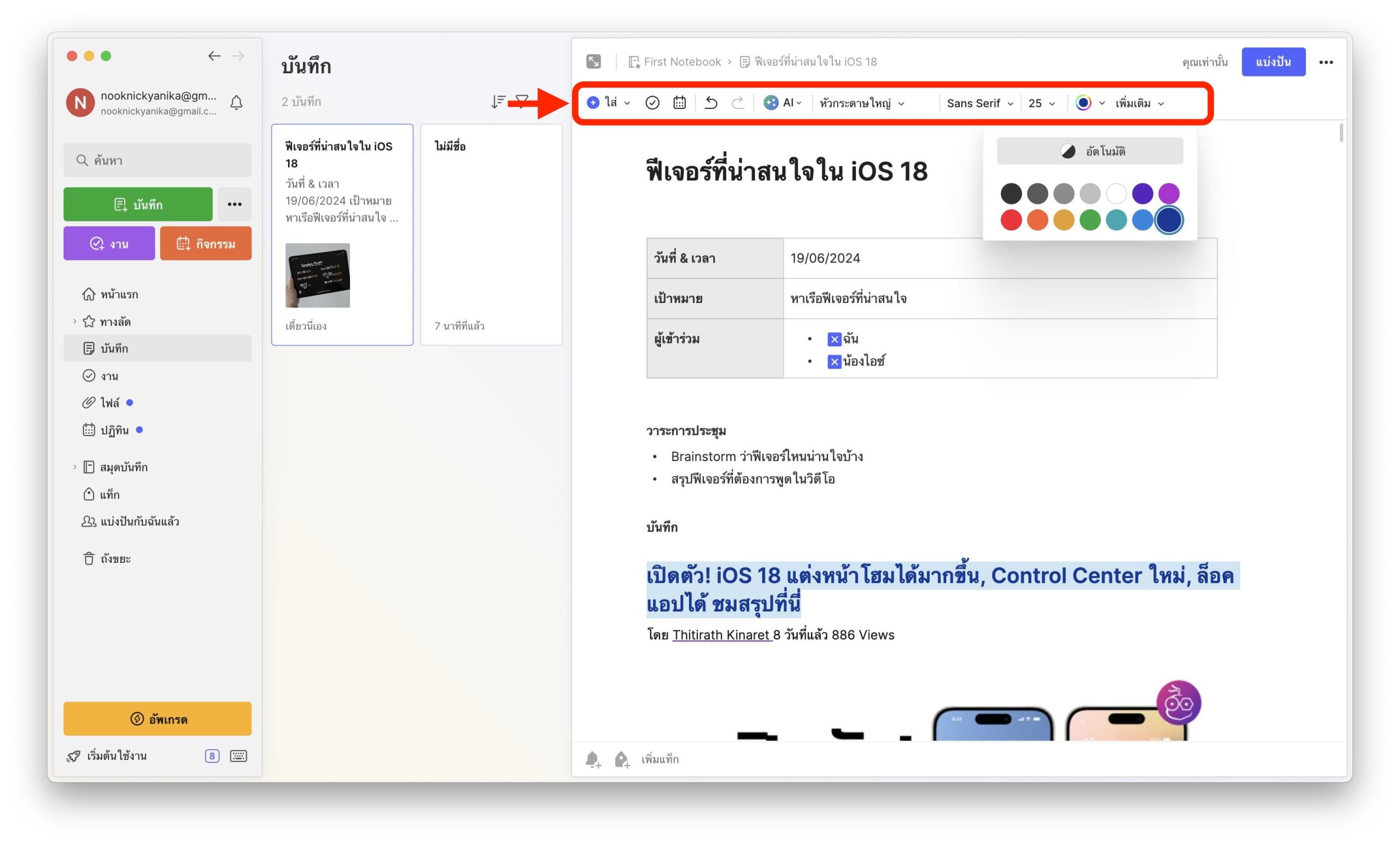Expand the สมุดบันทึก notebooks tree
Screen dimensions: 1400x845
74,467
